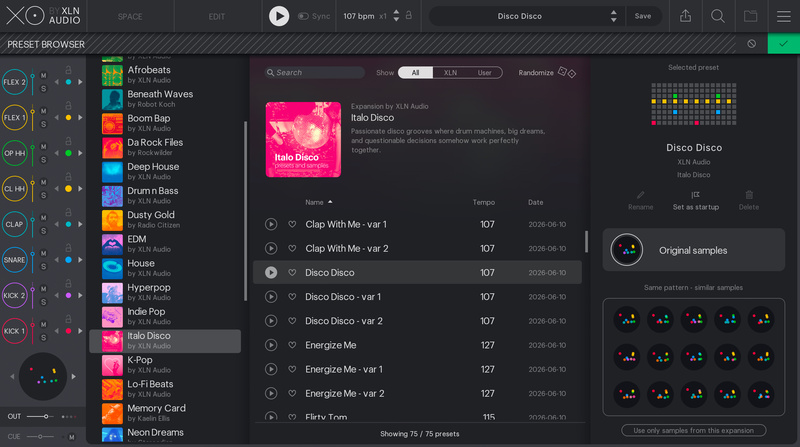Open the folder icon in top bar
The height and width of the screenshot is (447, 800).
coord(751,16)
